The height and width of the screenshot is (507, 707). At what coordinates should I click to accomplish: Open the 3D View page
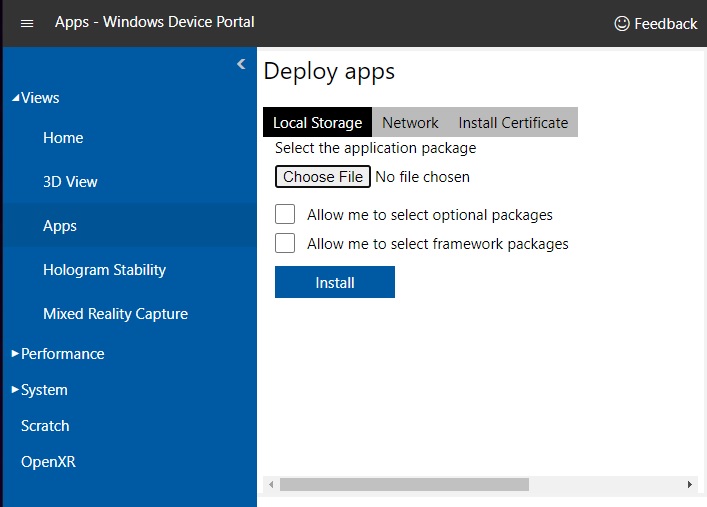70,182
